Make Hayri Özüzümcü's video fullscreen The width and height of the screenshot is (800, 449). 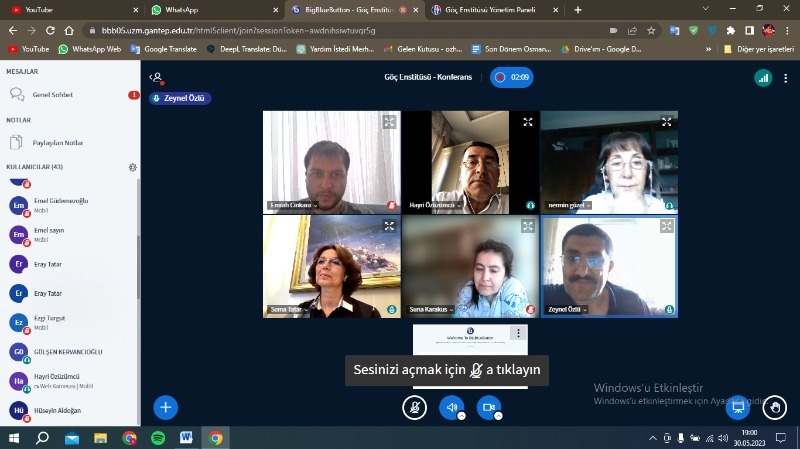click(x=528, y=122)
